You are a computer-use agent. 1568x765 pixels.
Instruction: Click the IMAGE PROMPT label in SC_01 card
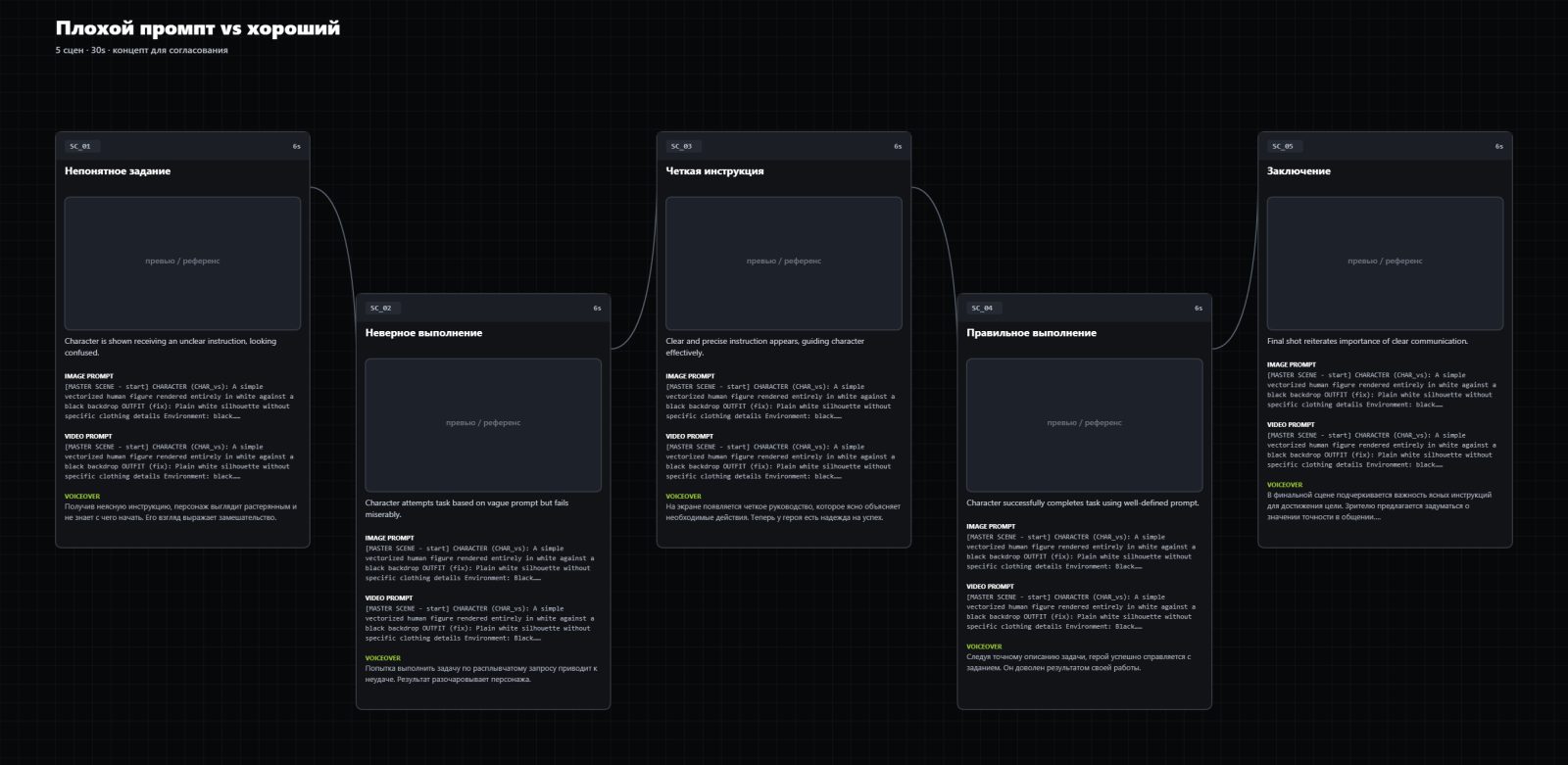(89, 376)
